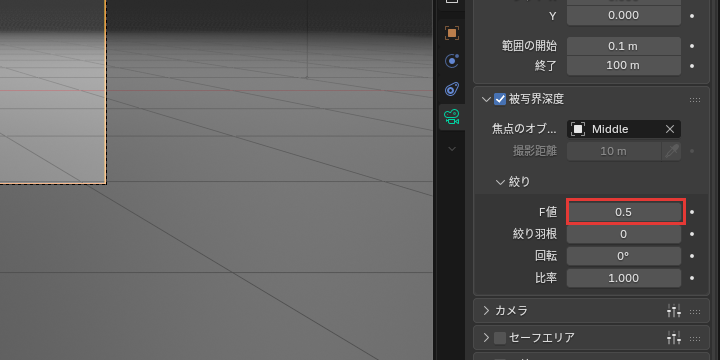720x360 pixels.
Task: Animate Y value with its keyframe dot
Action: point(692,16)
